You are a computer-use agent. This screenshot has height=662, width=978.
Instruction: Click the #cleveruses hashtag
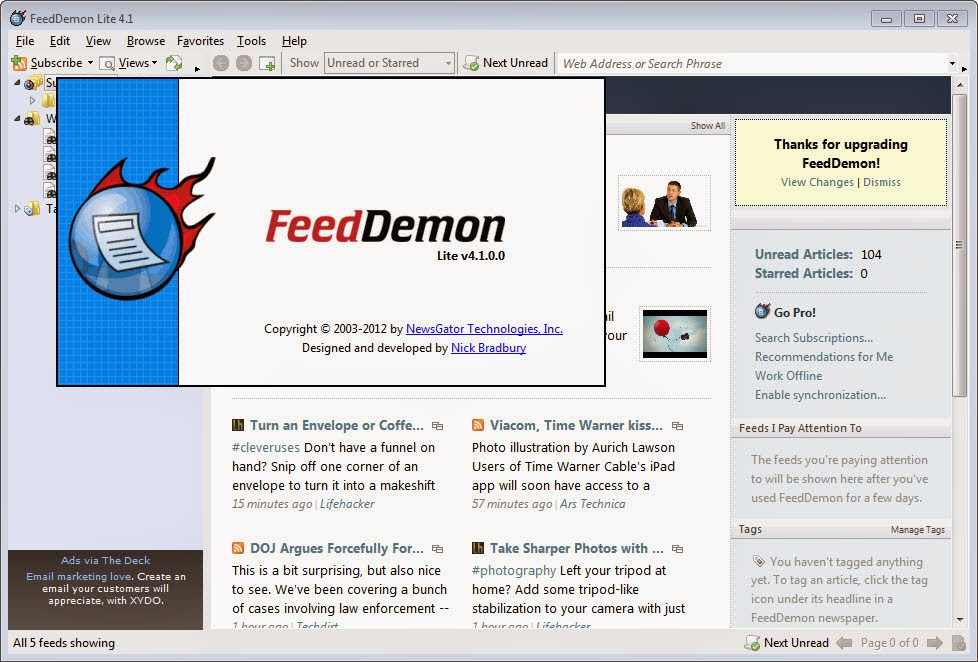[x=266, y=447]
